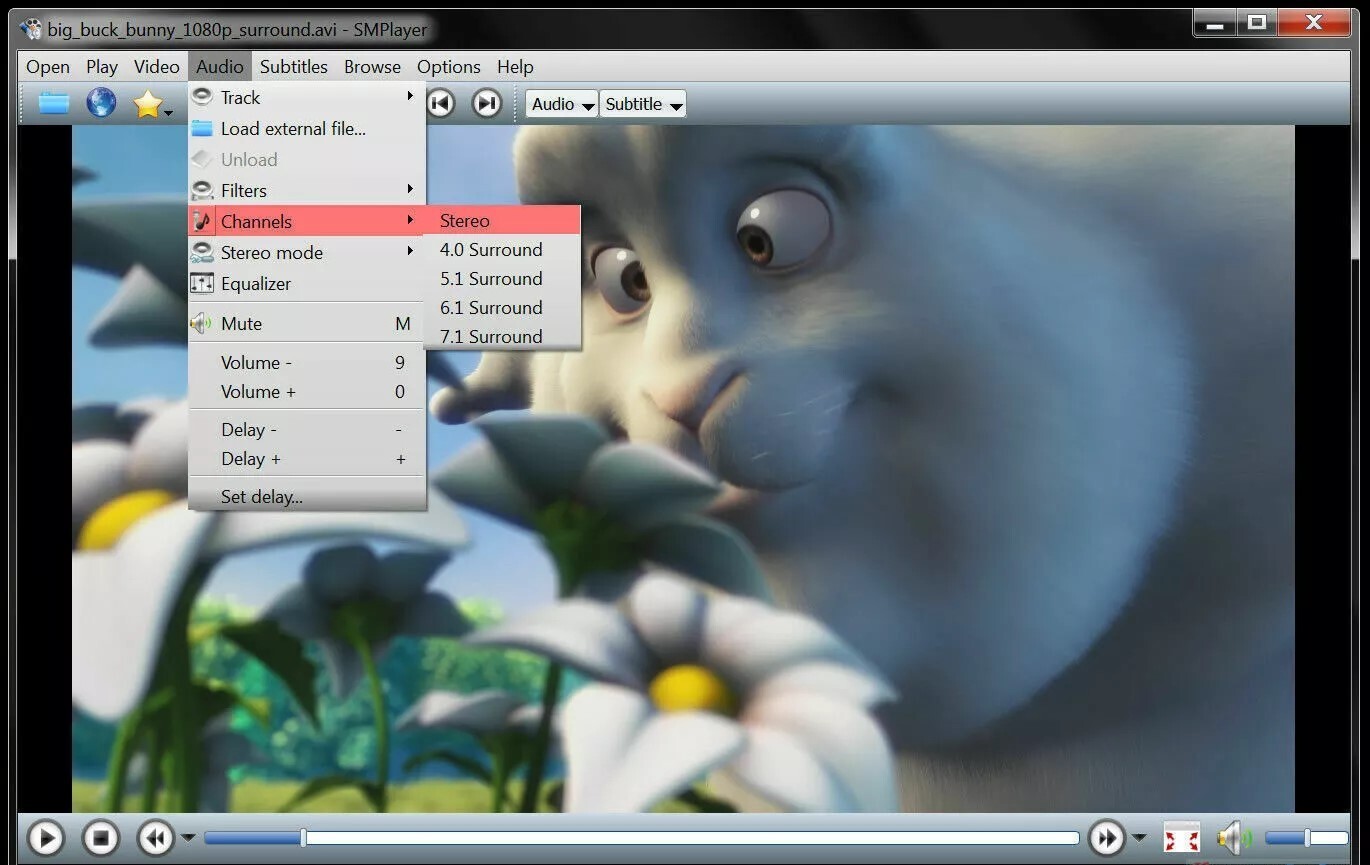
Task: Choose Delay - menu entry
Action: (x=307, y=429)
